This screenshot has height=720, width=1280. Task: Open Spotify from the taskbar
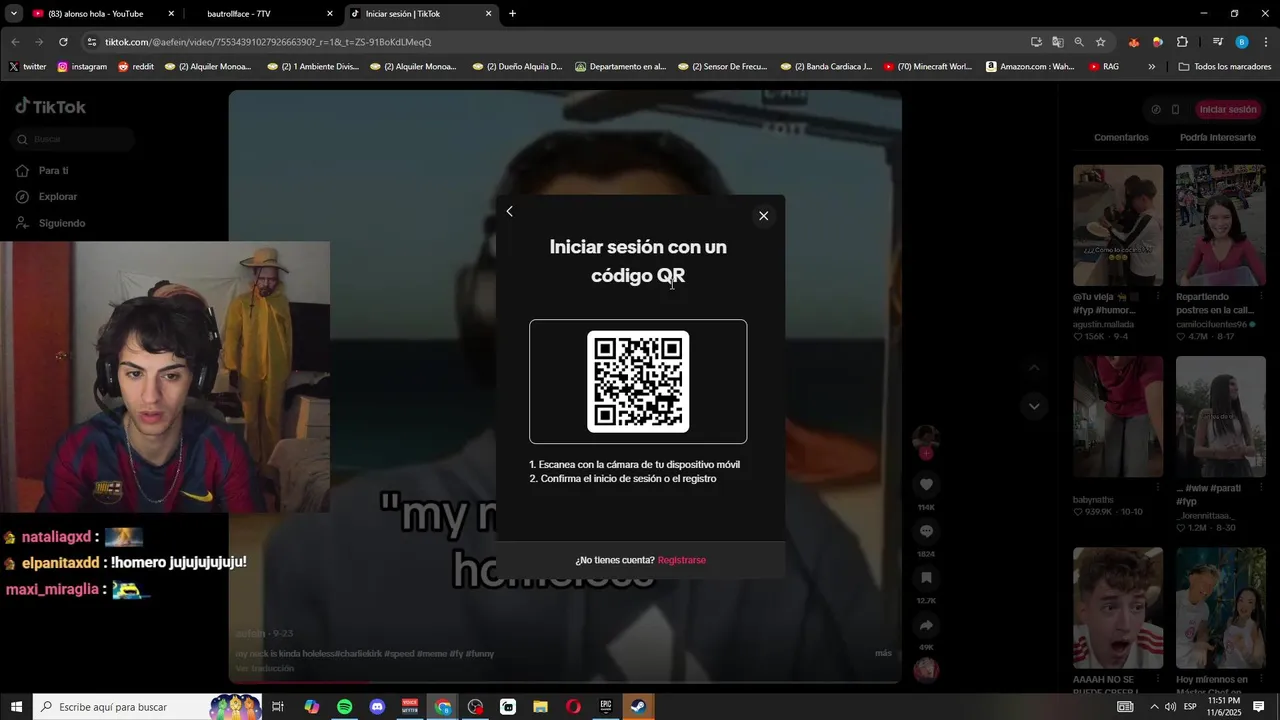pyautogui.click(x=344, y=707)
